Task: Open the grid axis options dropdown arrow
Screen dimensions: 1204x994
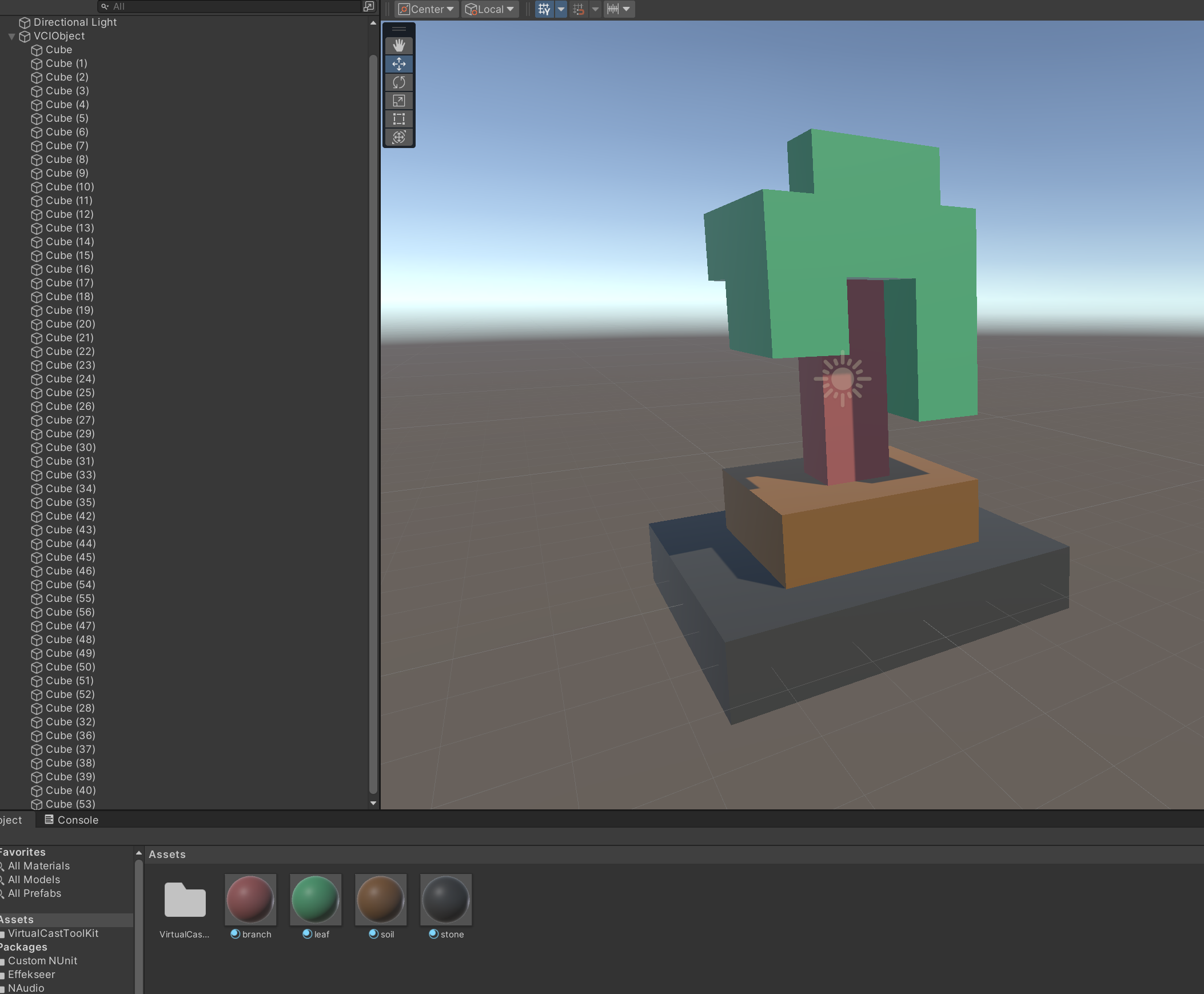Action: [x=561, y=9]
